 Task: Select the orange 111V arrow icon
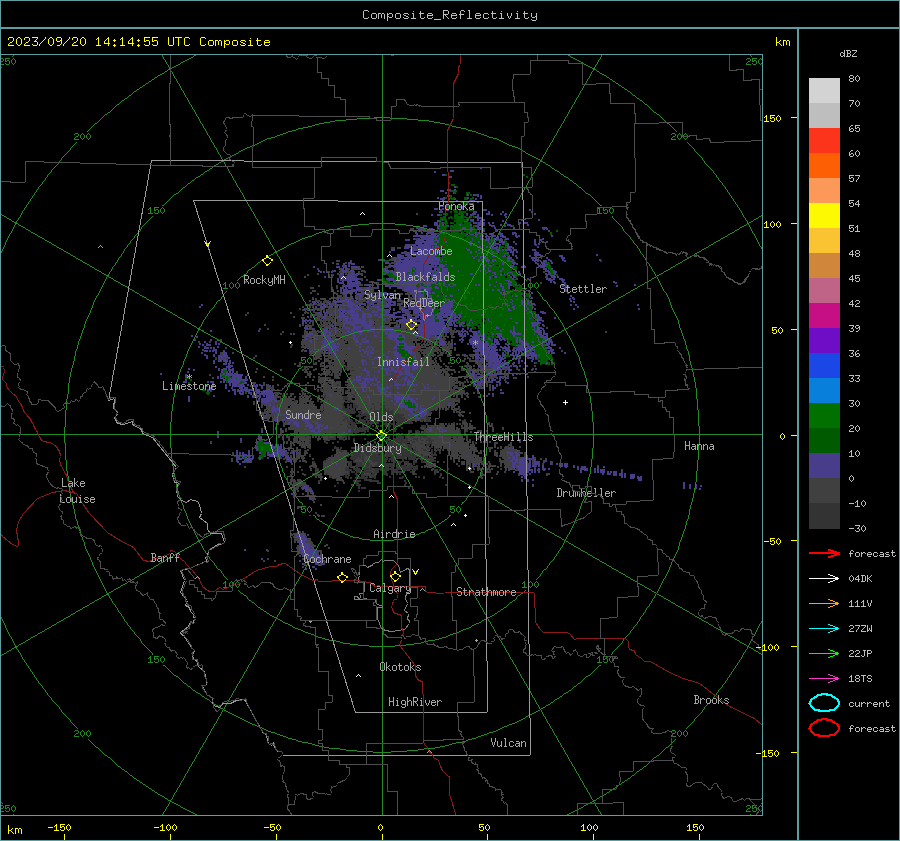(824, 603)
